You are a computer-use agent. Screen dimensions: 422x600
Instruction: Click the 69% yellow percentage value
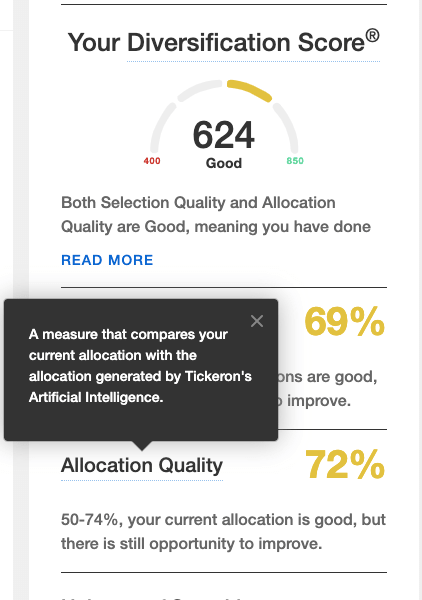tap(344, 322)
